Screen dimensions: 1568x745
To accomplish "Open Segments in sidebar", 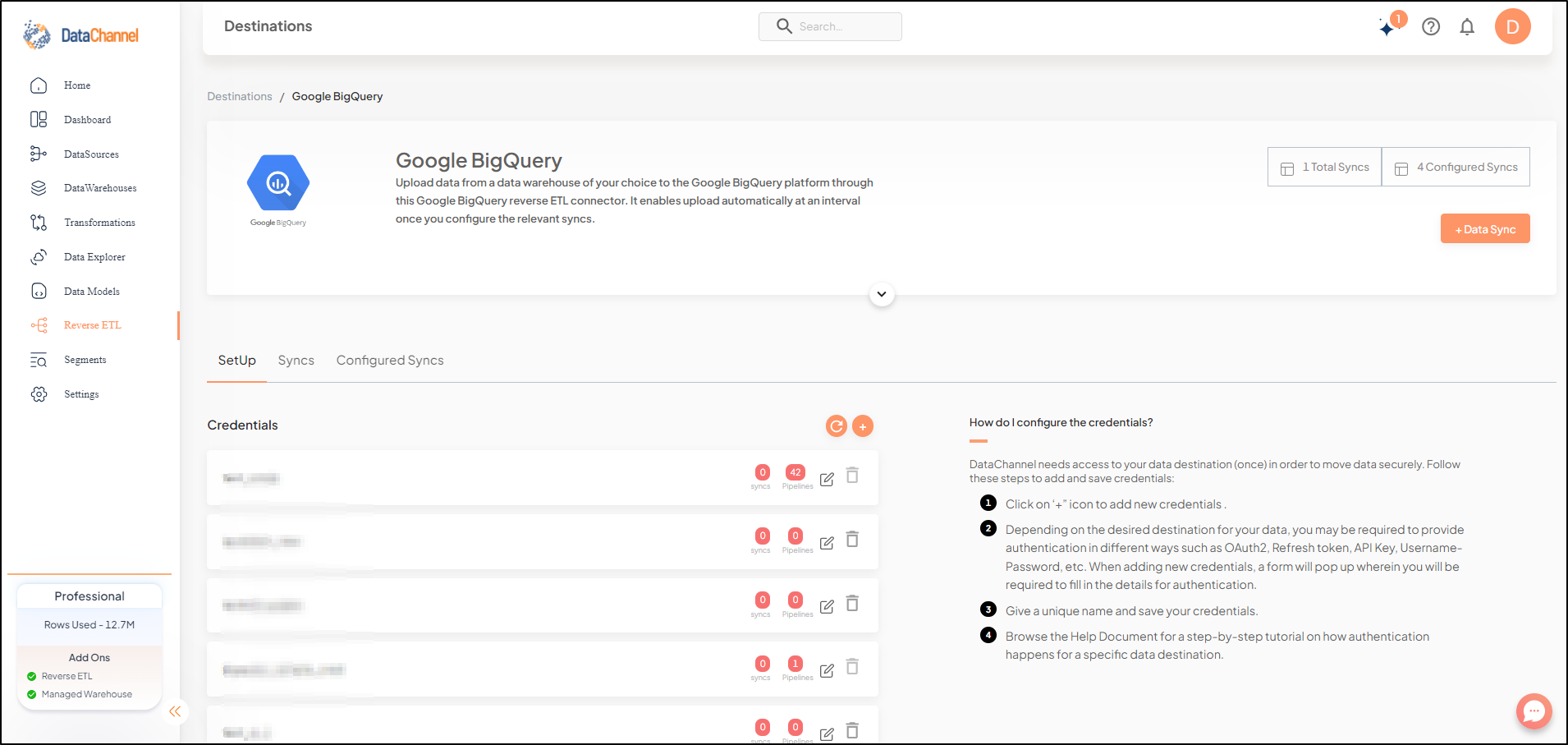I will [x=85, y=360].
